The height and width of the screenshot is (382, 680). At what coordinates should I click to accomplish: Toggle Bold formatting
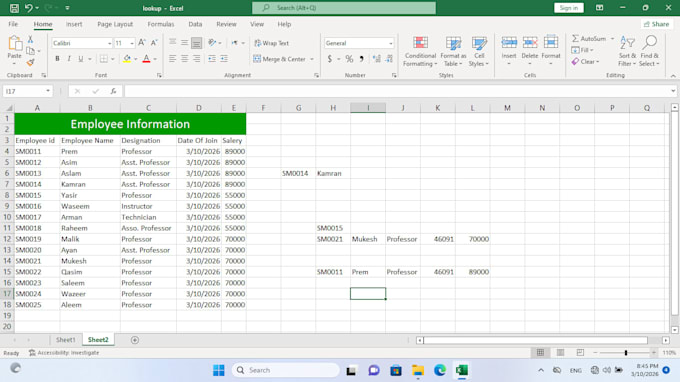57,59
